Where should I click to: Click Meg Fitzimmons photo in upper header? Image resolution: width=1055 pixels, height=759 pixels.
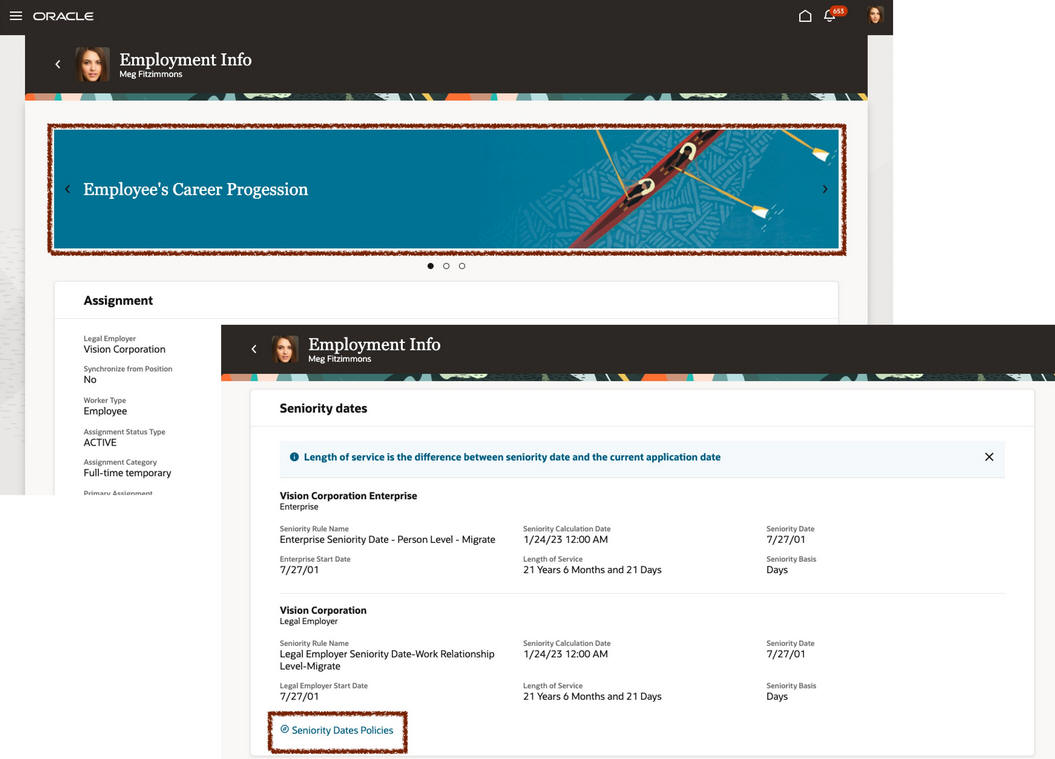[92, 65]
